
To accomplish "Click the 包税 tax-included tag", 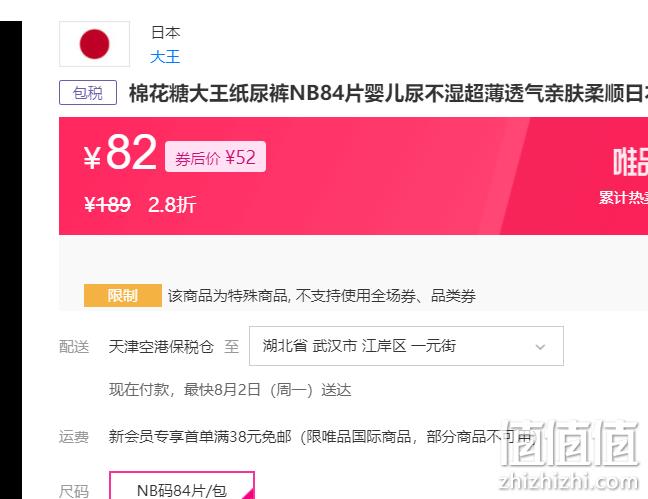I will coord(88,93).
